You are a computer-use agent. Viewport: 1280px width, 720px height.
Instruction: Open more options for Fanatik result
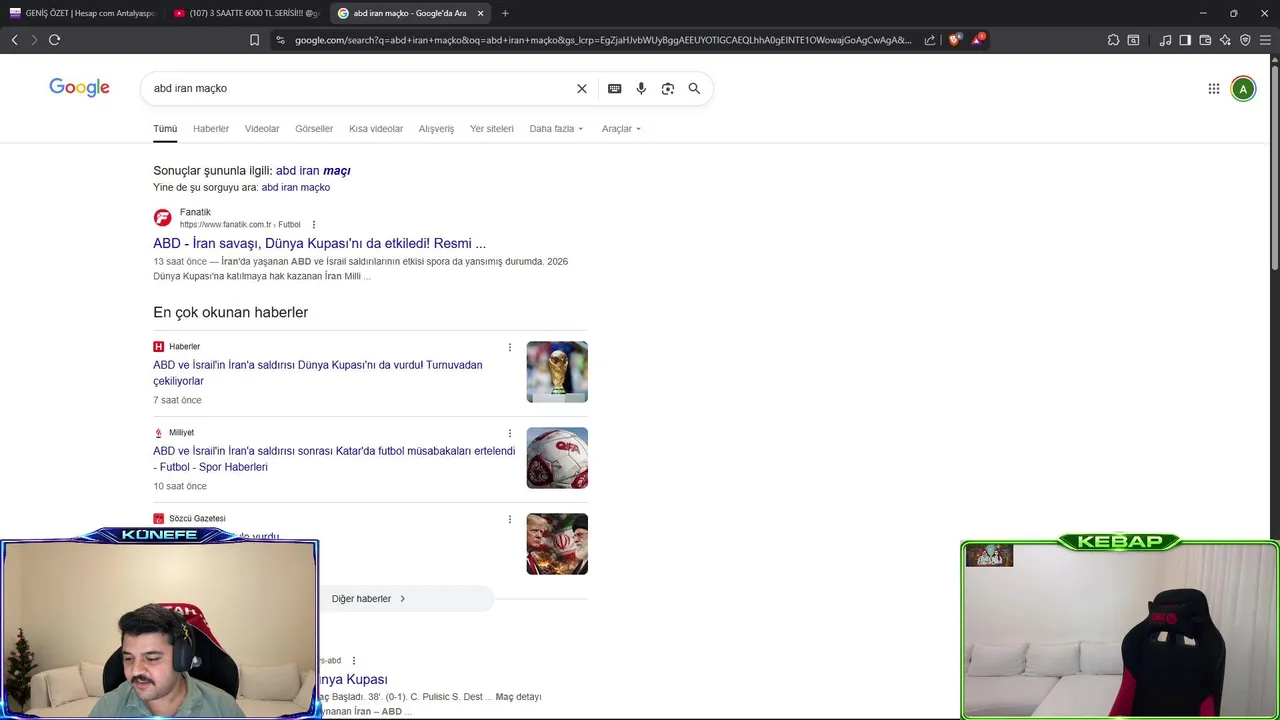pos(314,225)
